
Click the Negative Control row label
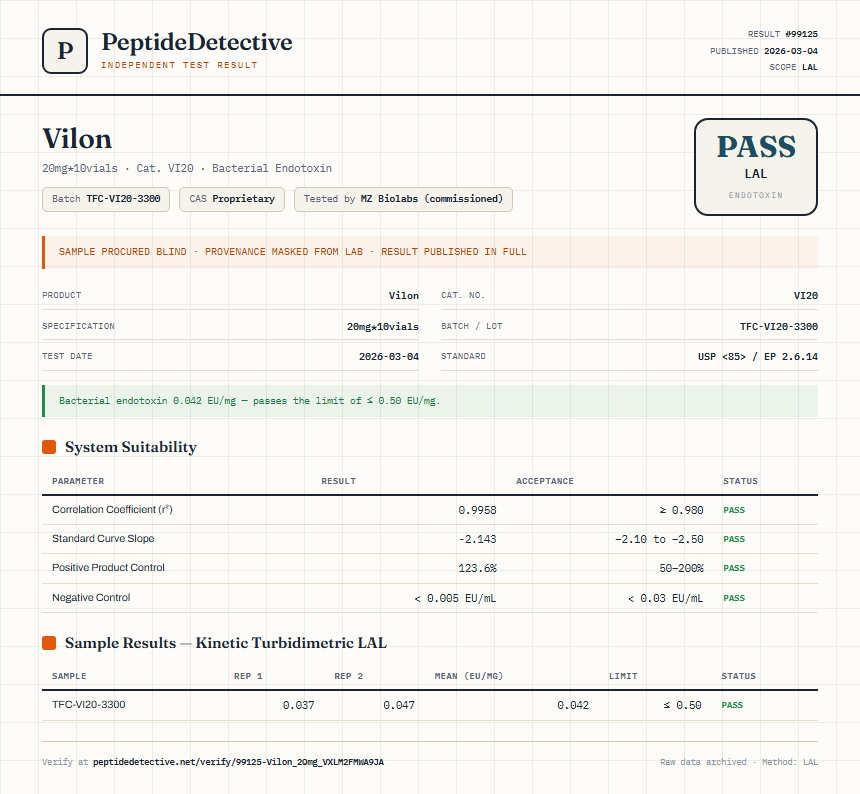click(x=91, y=598)
